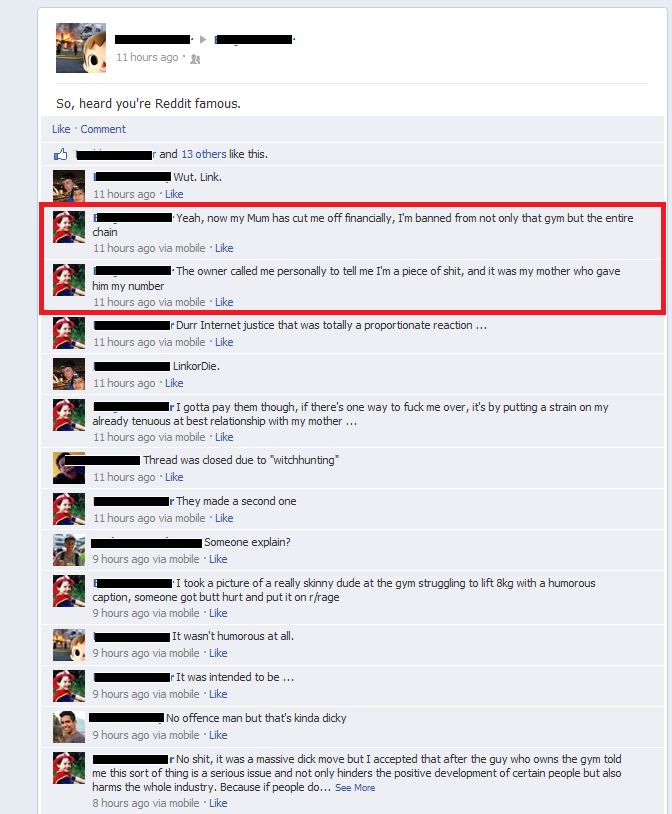Click the Comment link under the post
The image size is (672, 814).
click(x=103, y=129)
